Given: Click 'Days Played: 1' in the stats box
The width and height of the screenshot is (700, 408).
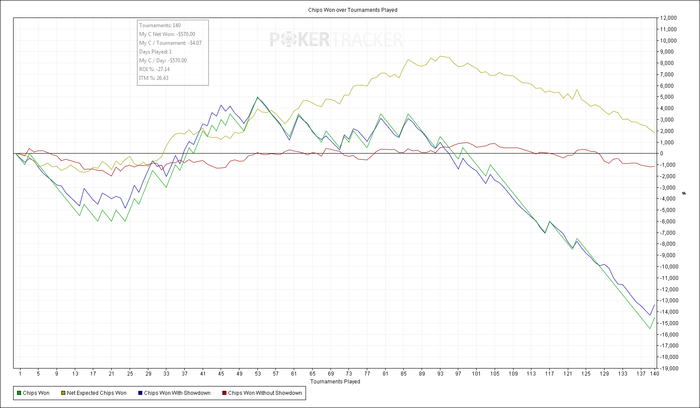Looking at the screenshot, I should tap(155, 52).
